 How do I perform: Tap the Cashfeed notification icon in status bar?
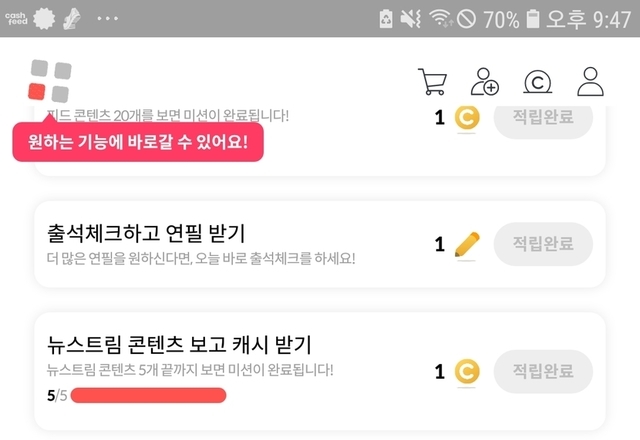(x=15, y=18)
